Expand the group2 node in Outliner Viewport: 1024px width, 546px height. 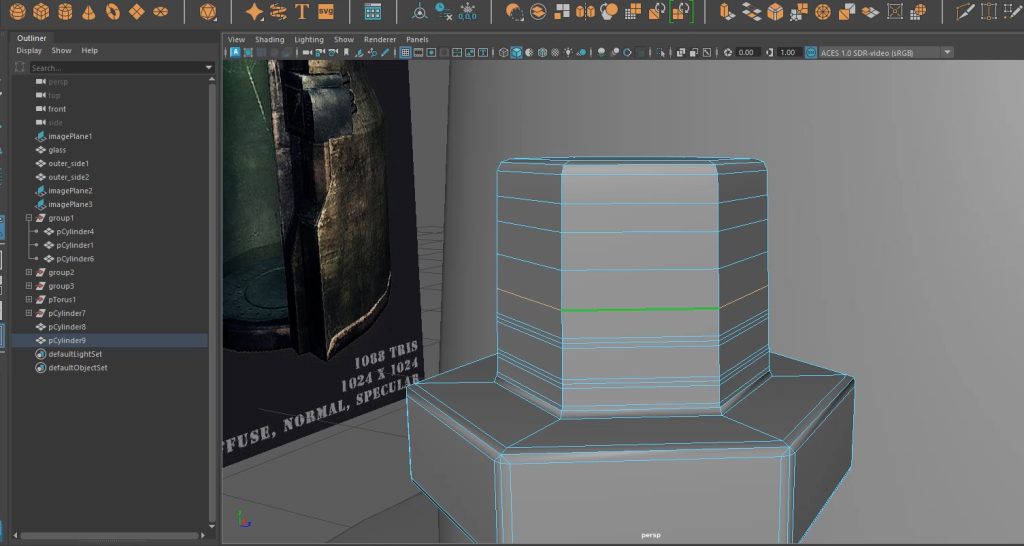(29, 272)
